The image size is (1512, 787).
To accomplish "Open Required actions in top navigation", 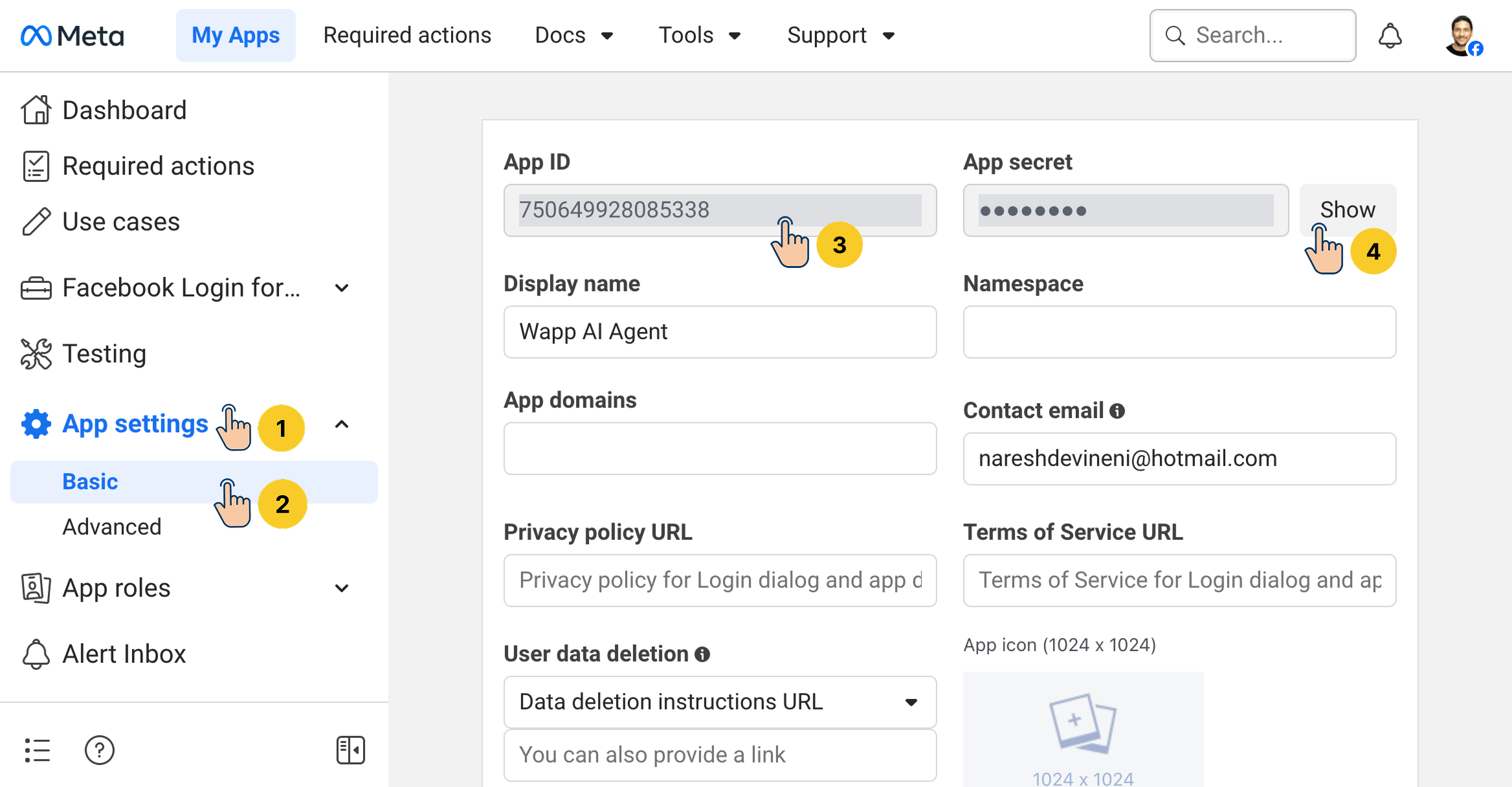I will 407,36.
